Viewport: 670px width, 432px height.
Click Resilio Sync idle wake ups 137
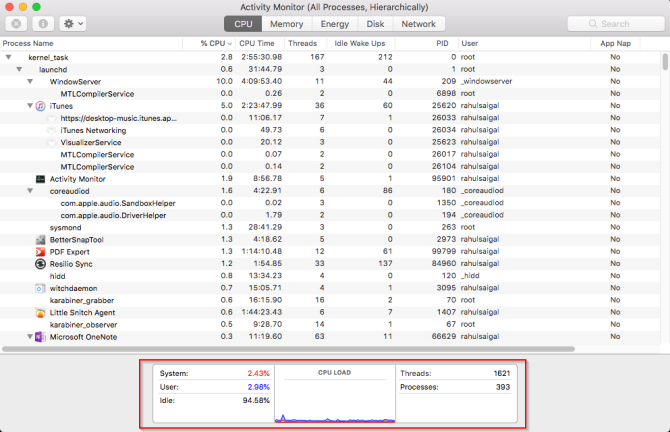385,264
